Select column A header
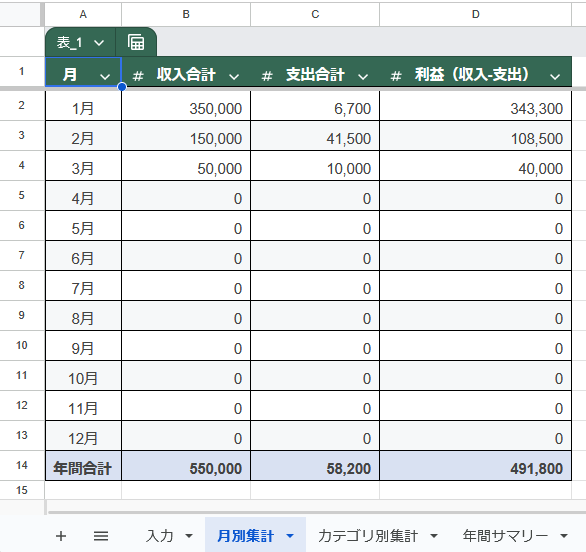 pyautogui.click(x=83, y=14)
